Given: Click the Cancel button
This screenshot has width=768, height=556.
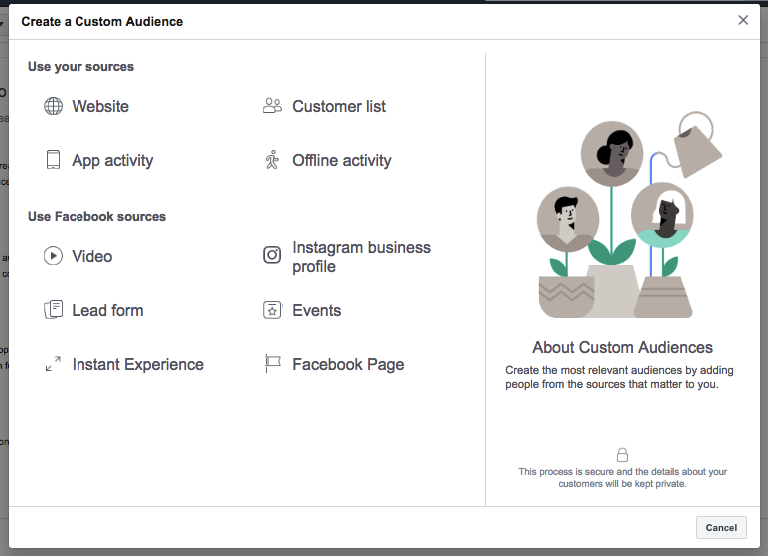Looking at the screenshot, I should tap(721, 528).
